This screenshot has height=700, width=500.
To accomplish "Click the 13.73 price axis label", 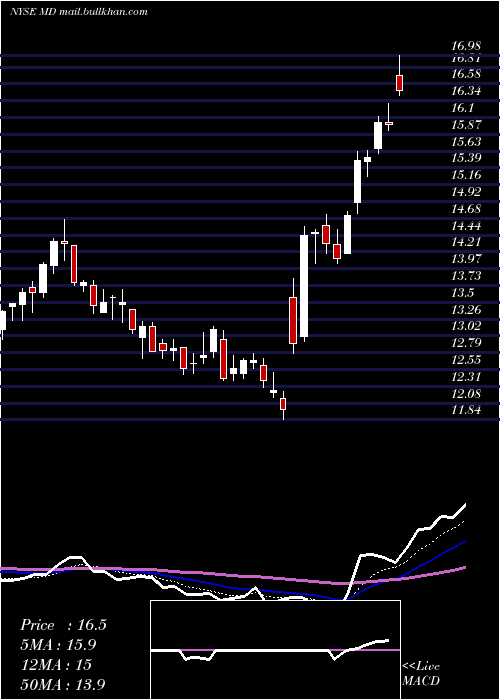I will (x=466, y=276).
